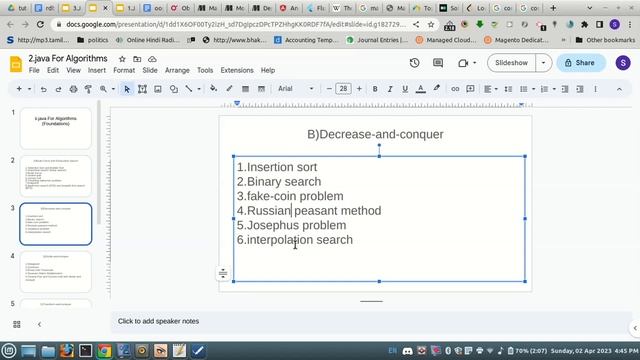
Task: Open the File menu
Action: [x=34, y=70]
